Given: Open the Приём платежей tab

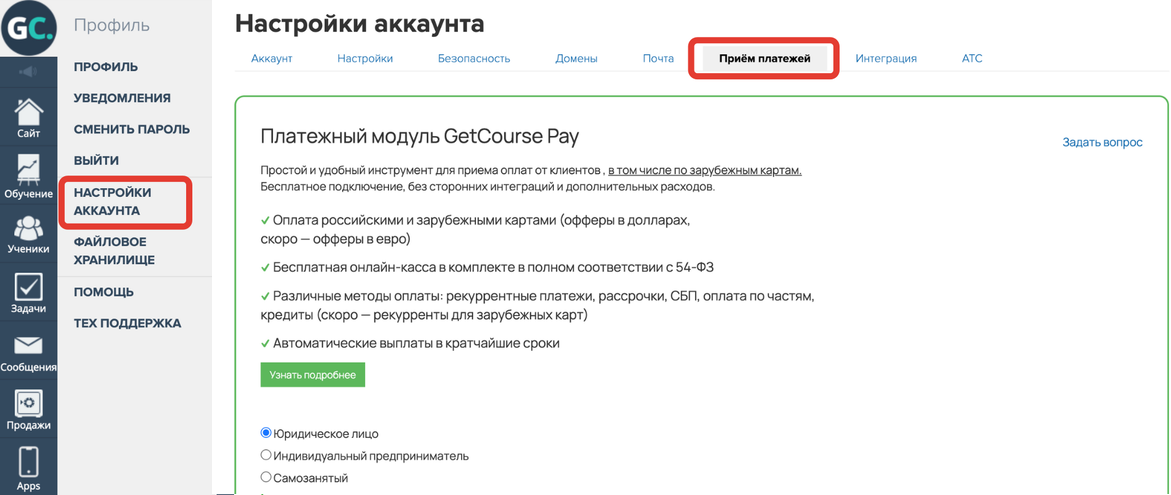Looking at the screenshot, I should pyautogui.click(x=764, y=58).
